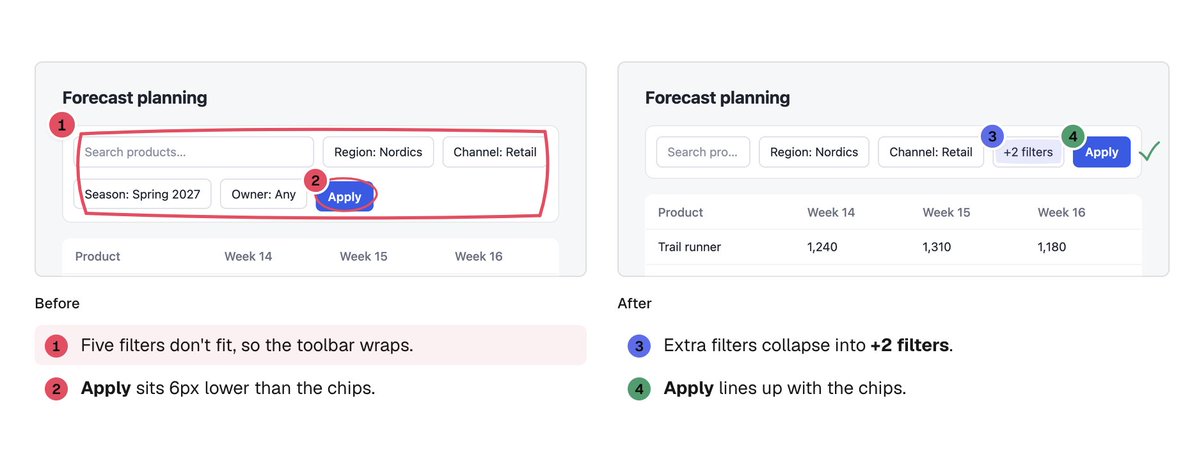Click the green checkmark beside the After toolbar
This screenshot has height=458, width=1199.
pos(1149,151)
